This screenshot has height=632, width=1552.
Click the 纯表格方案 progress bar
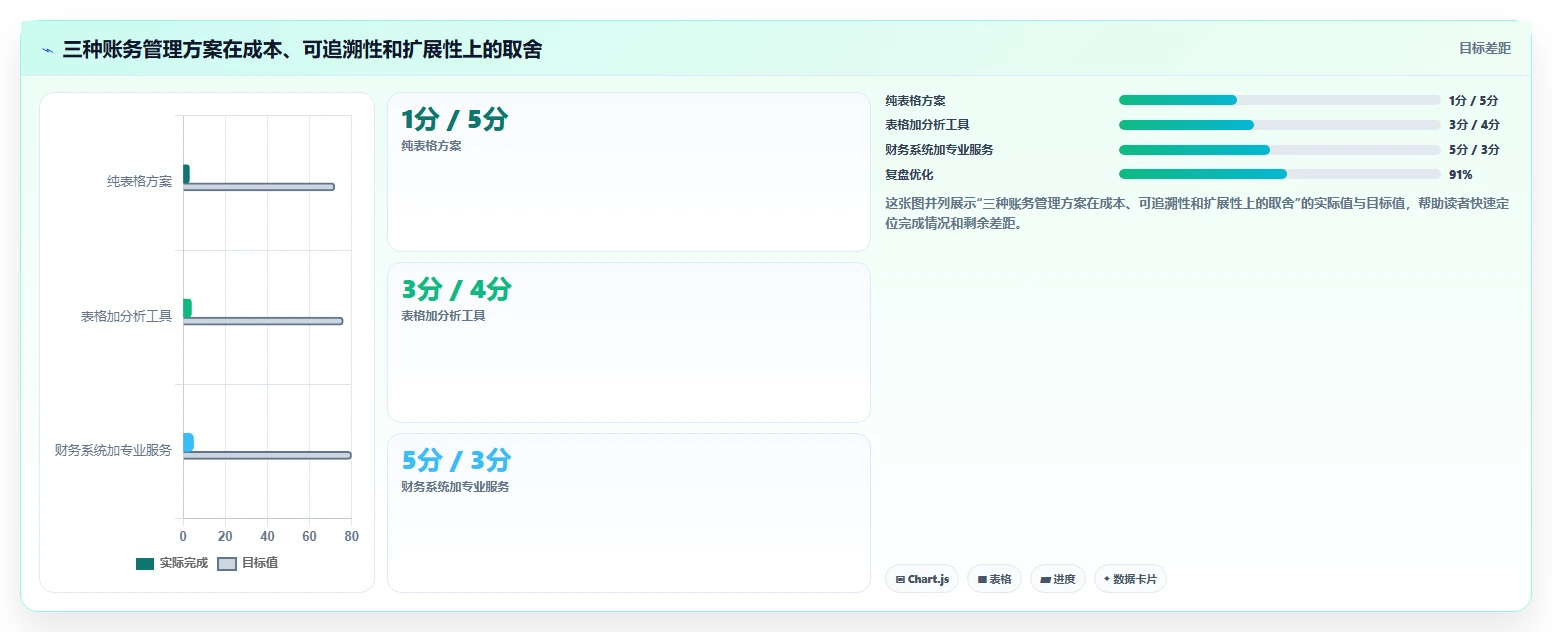pyautogui.click(x=1279, y=100)
